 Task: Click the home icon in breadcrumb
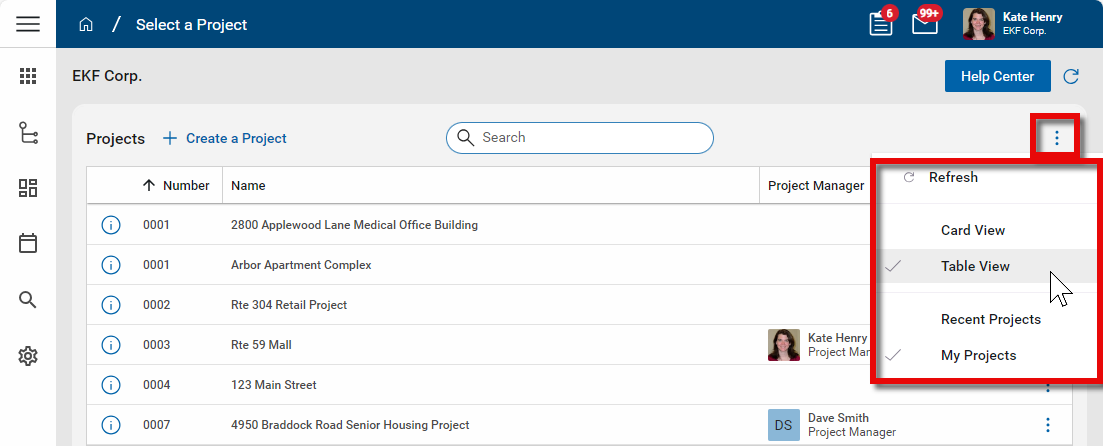pos(86,24)
